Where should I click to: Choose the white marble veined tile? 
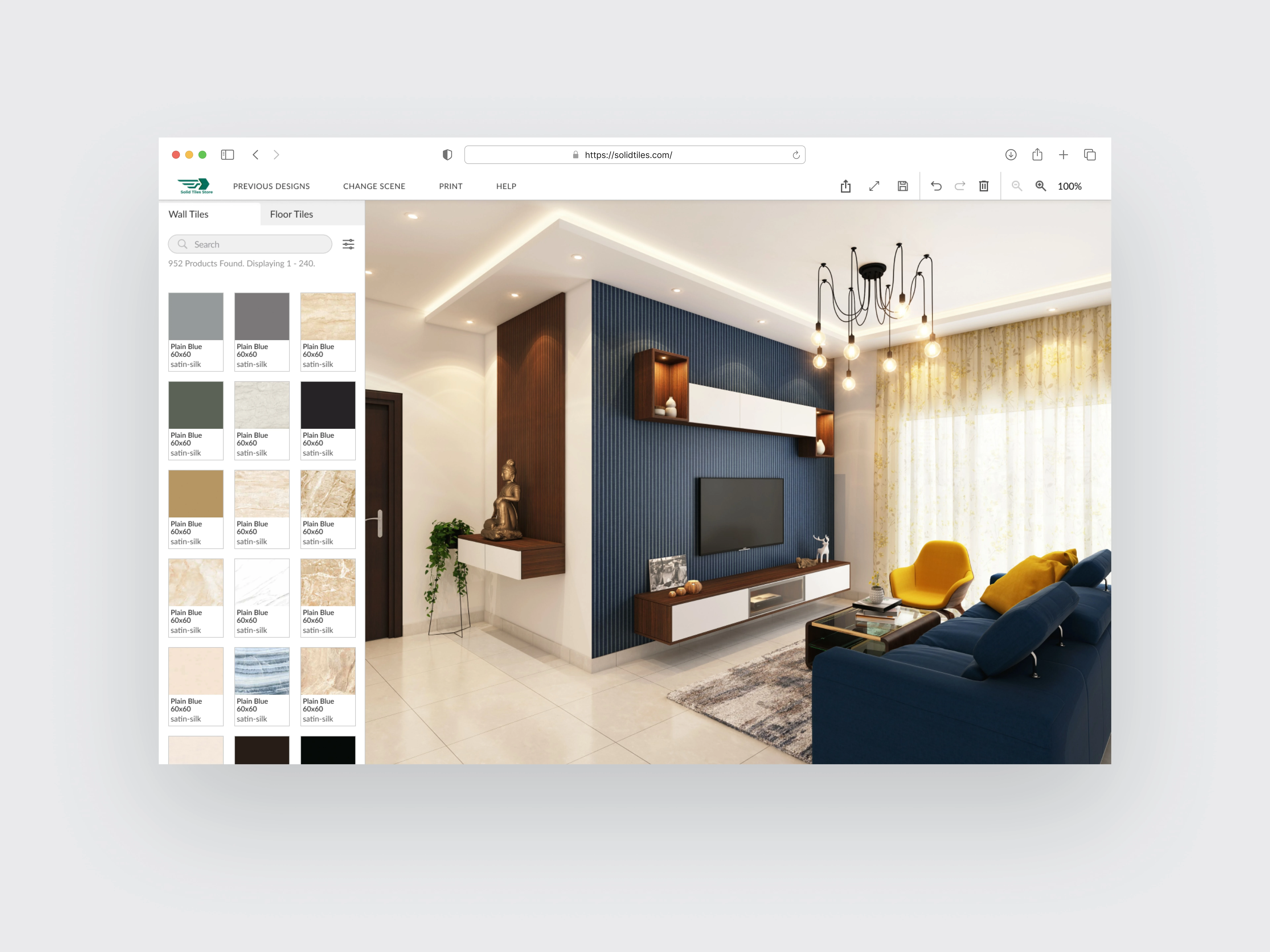[x=262, y=582]
